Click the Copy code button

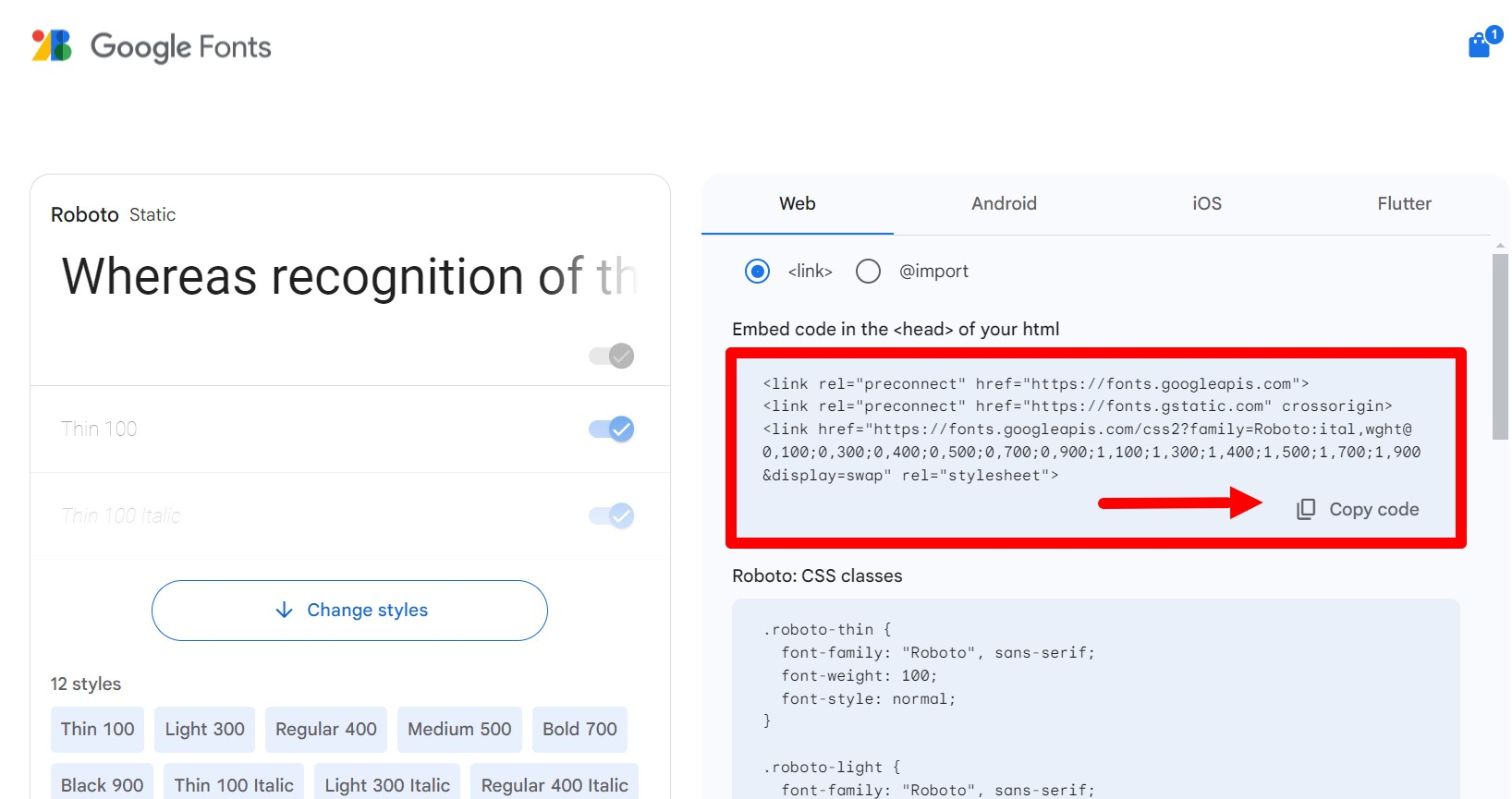pyautogui.click(x=1358, y=509)
